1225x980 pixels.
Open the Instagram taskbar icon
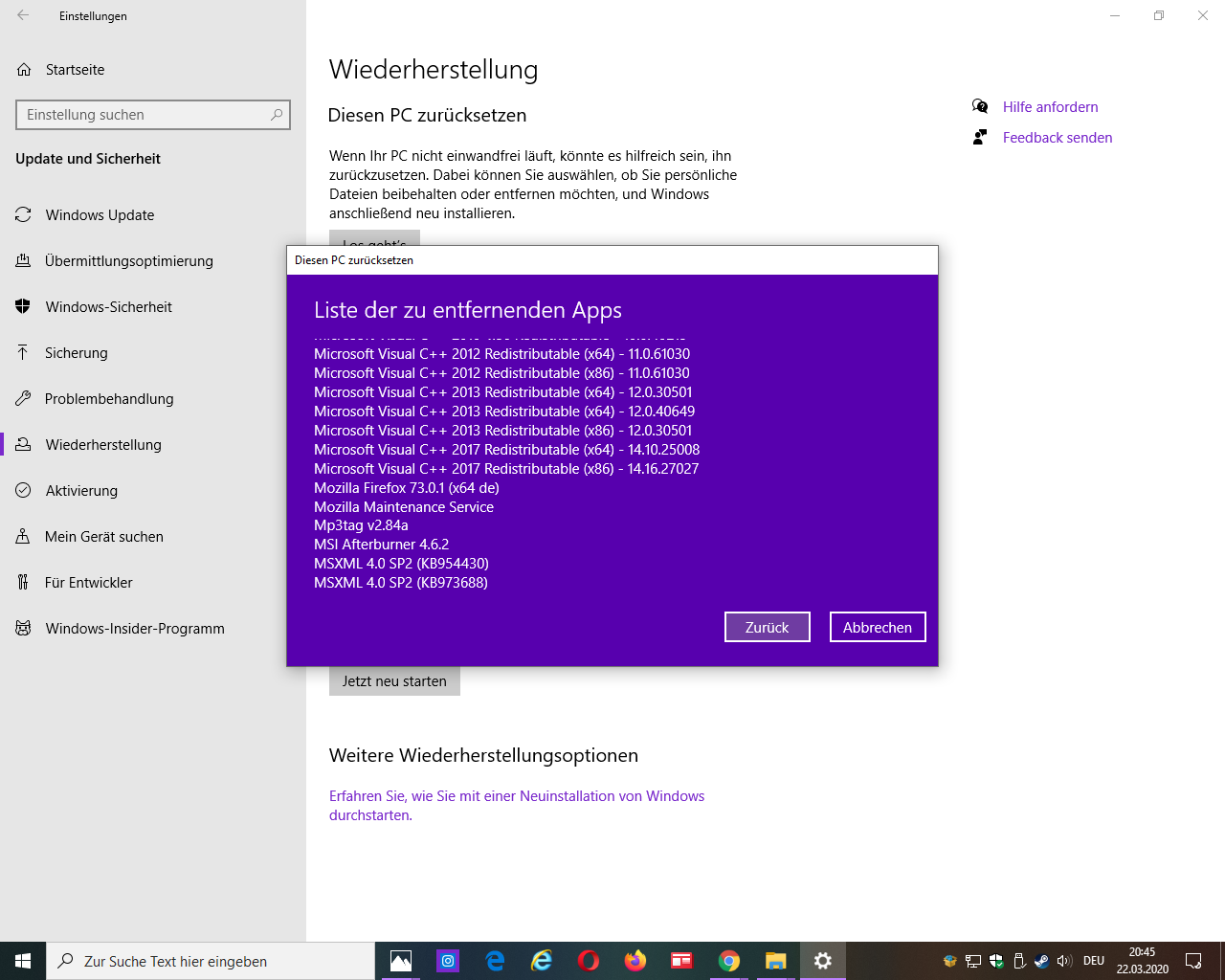tap(448, 961)
